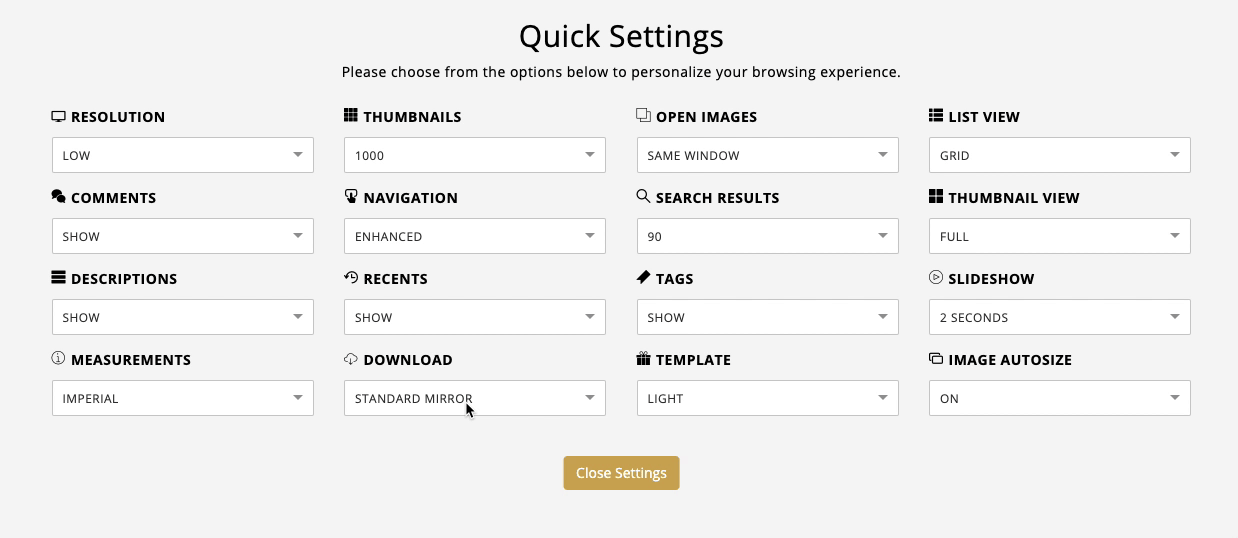Open the Resolution dropdown set to LOW
This screenshot has height=538, width=1238.
[182, 155]
